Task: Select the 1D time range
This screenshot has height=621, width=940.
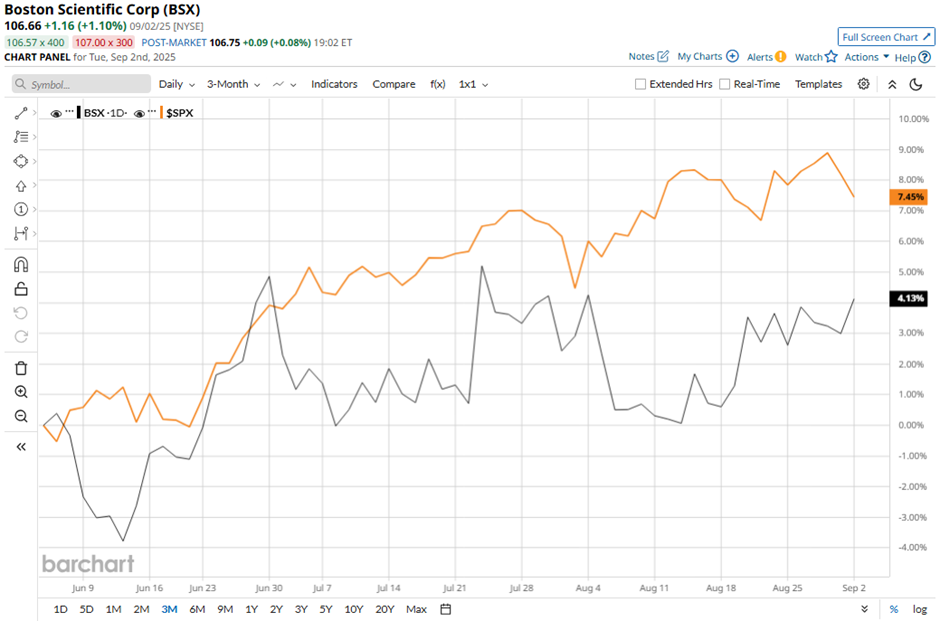Action: (61, 609)
